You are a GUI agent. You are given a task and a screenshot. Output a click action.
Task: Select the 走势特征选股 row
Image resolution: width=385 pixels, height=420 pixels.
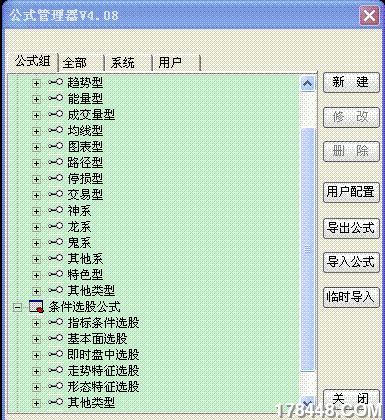tap(103, 371)
